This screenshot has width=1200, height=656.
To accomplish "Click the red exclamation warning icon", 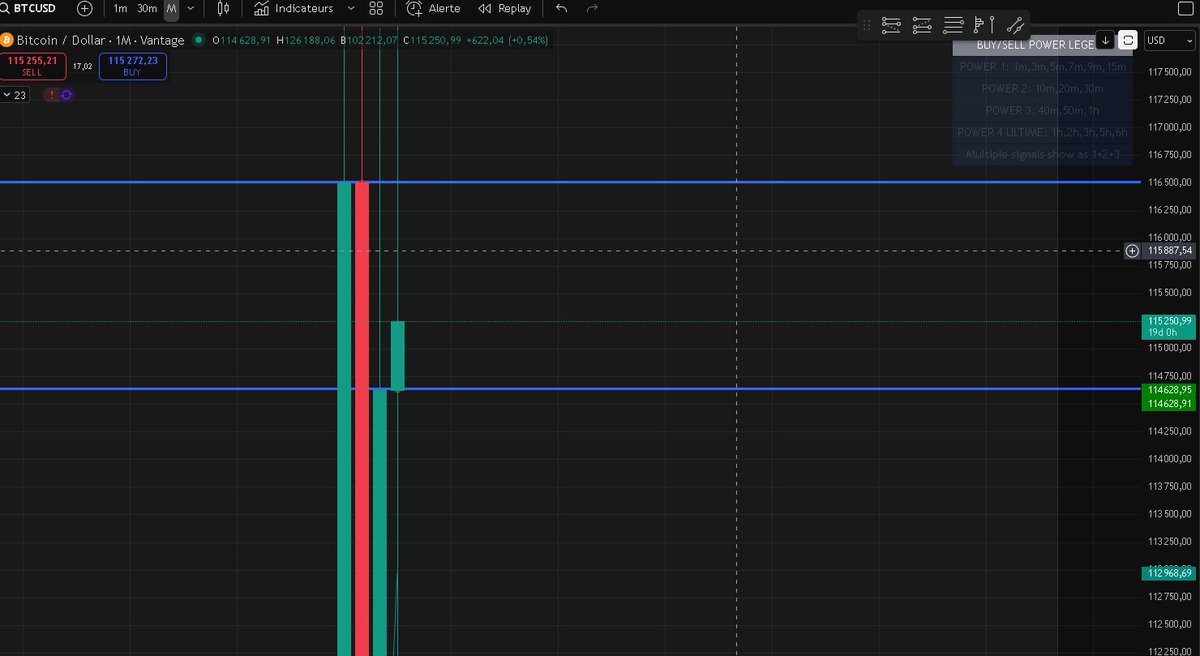I will [51, 95].
